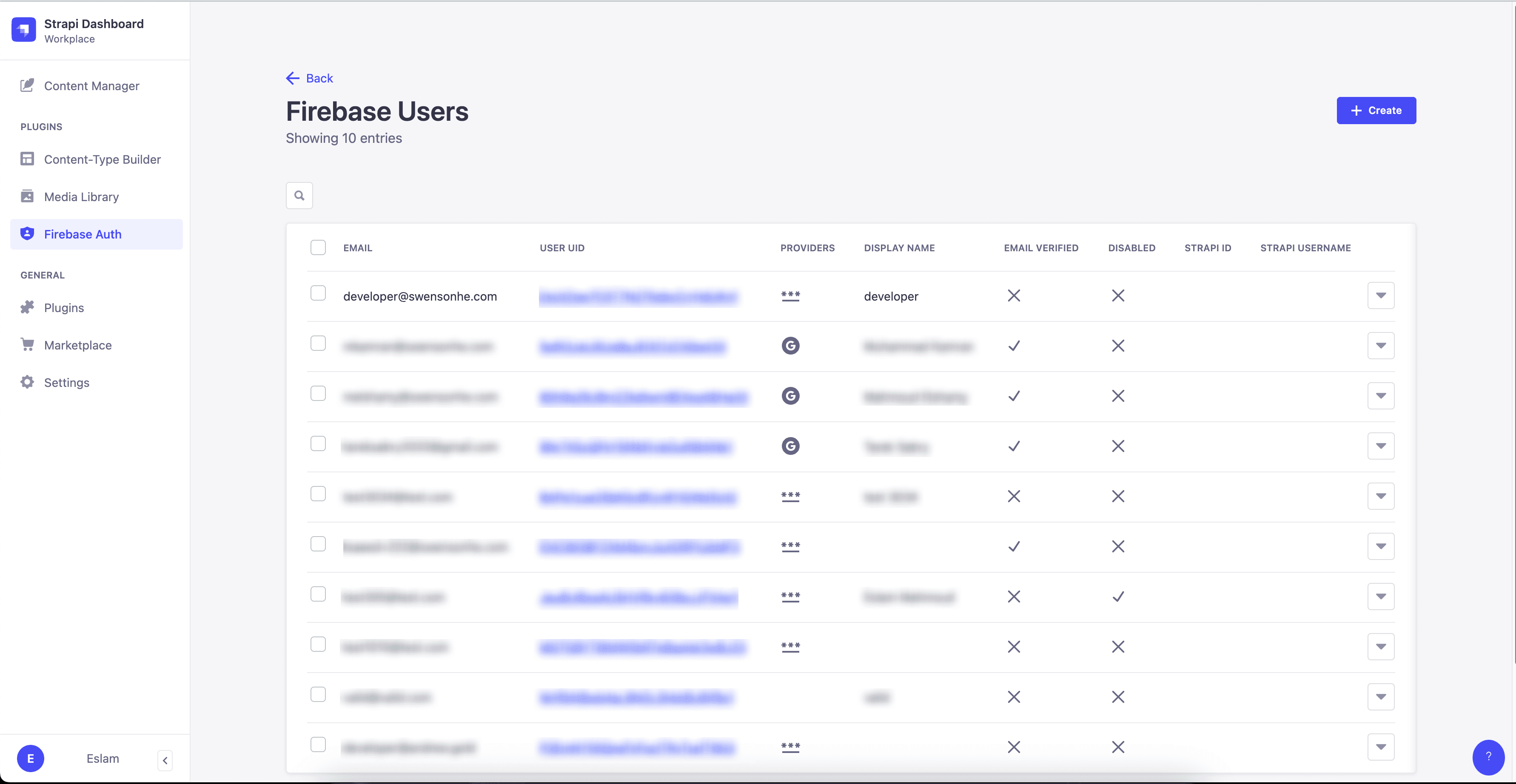Click the Content Manager pencil icon
1516x784 pixels.
(x=27, y=85)
